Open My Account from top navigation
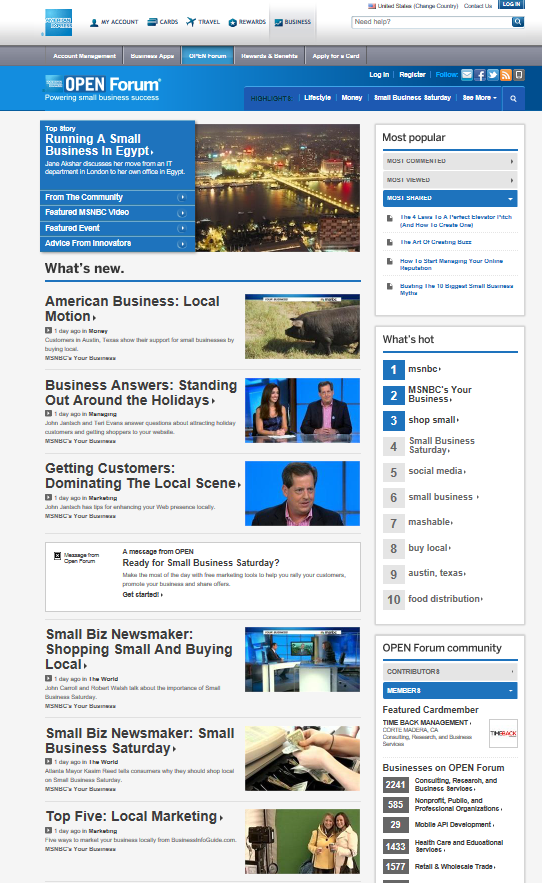Screen dimensions: 542x883 114,22
